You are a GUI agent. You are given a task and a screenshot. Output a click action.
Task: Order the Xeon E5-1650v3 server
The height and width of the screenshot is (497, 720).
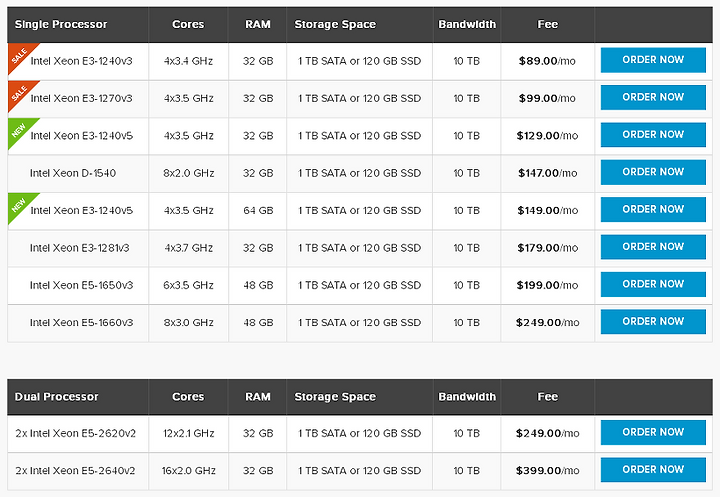click(x=653, y=284)
